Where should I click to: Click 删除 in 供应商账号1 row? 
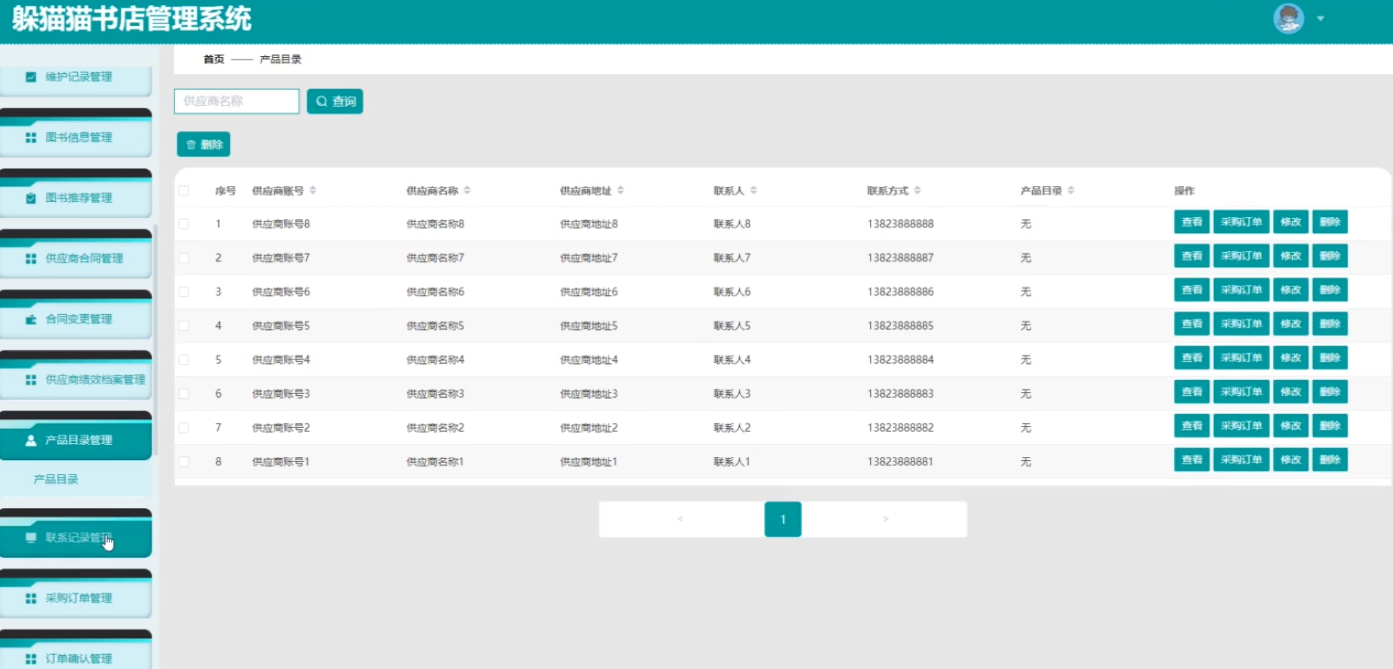[1330, 460]
